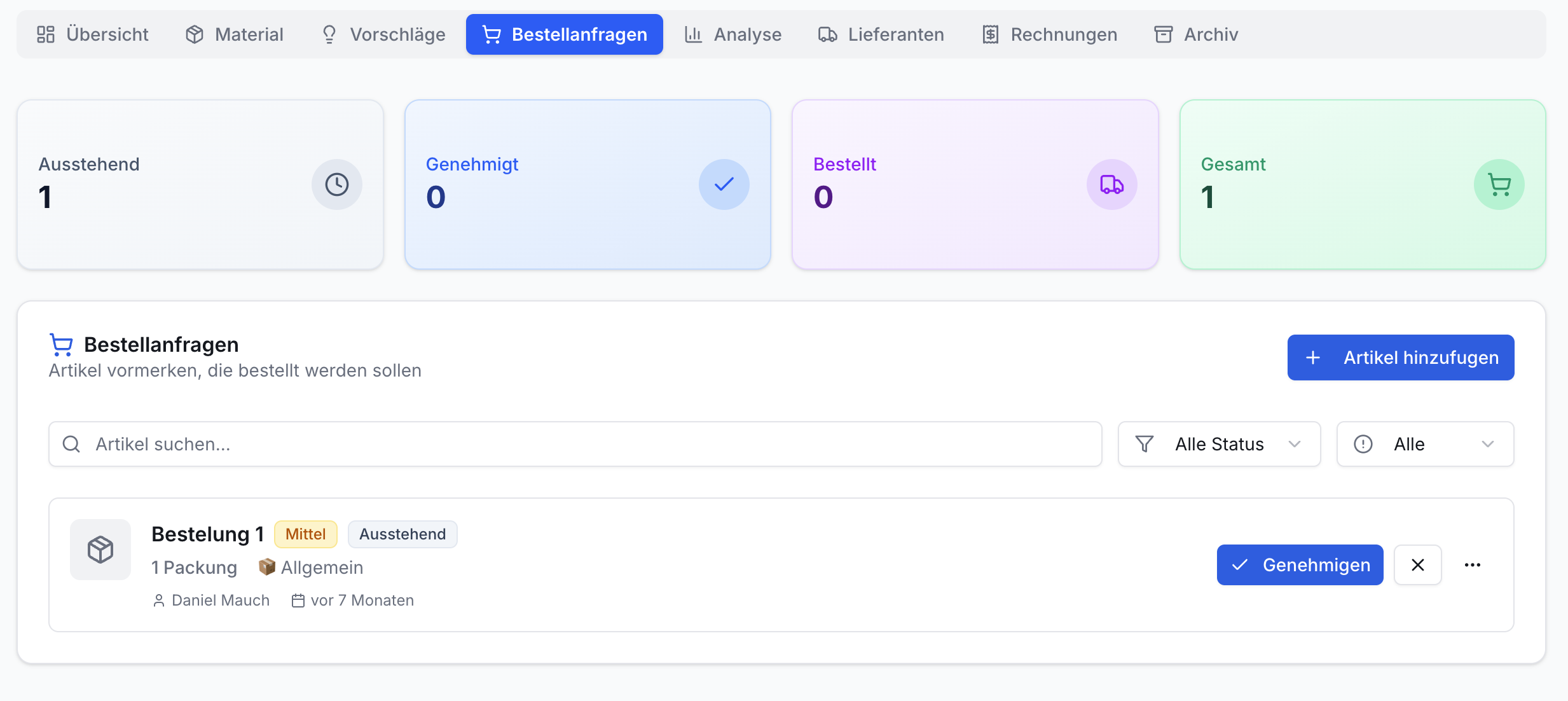Click the 1 Packung quantity text
Viewport: 1568px width, 701px height.
click(x=194, y=567)
